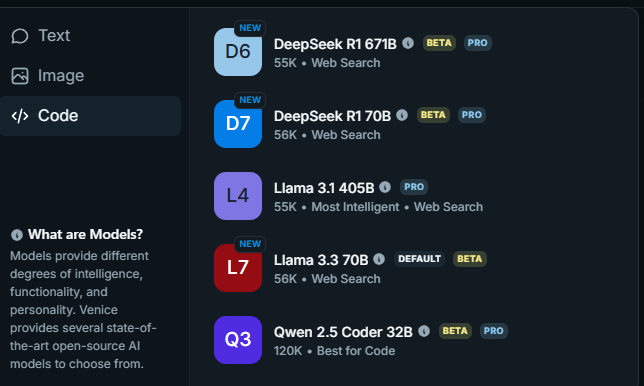Show info for Llama 3.1 405B
The height and width of the screenshot is (386, 644).
[385, 187]
